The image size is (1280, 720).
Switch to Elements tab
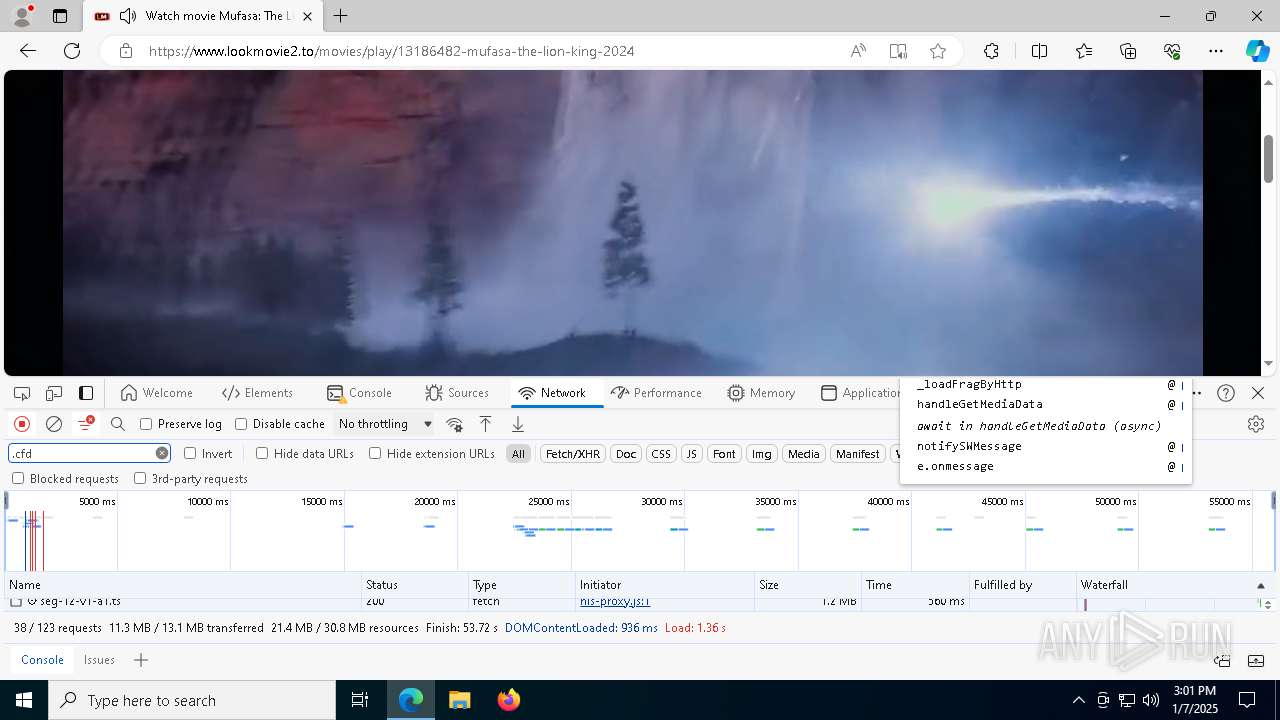258,393
